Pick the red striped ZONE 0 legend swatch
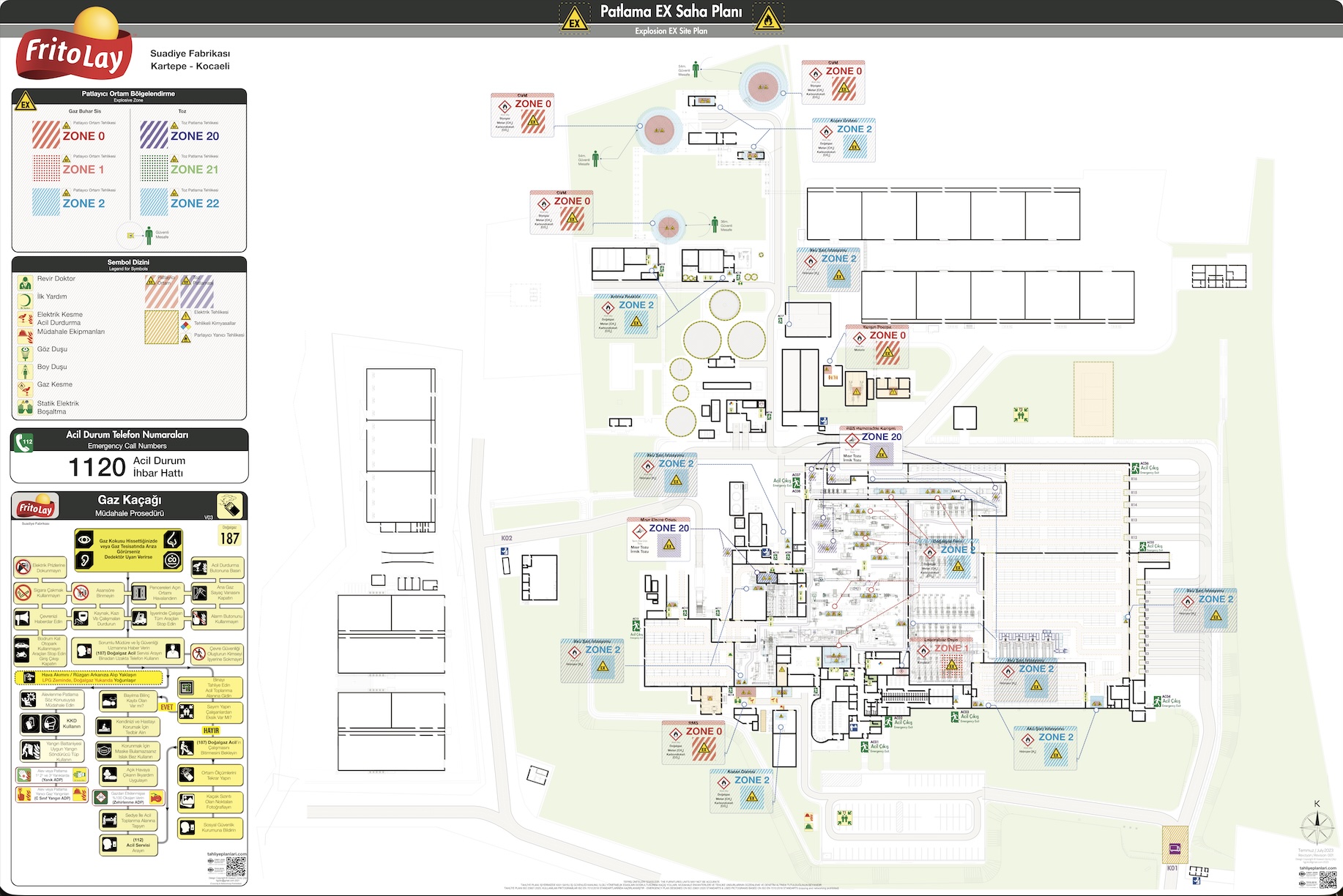This screenshot has height=896, width=1343. pyautogui.click(x=46, y=135)
